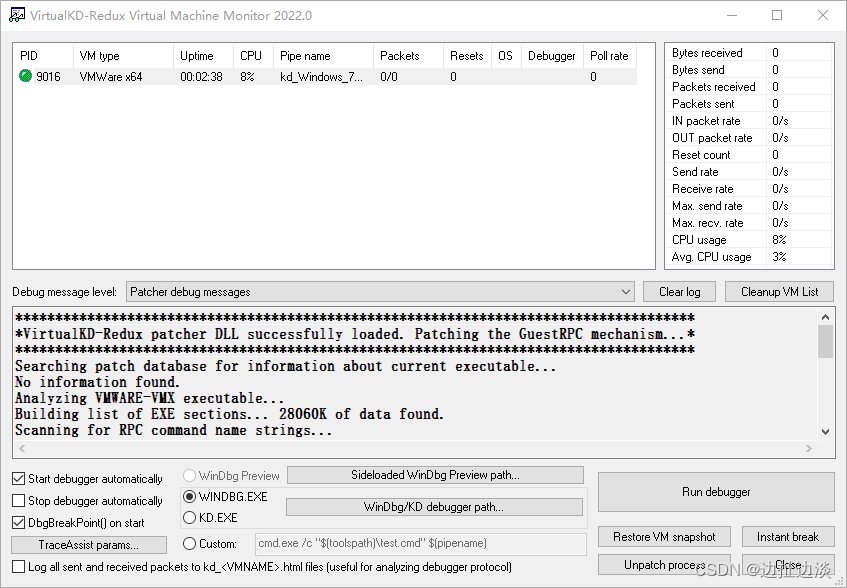Click the log scroll down arrow
Viewport: 847px width, 588px height.
click(x=825, y=431)
